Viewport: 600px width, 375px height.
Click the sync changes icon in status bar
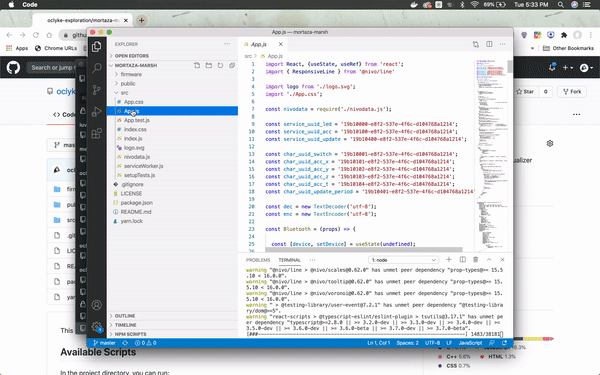point(125,343)
